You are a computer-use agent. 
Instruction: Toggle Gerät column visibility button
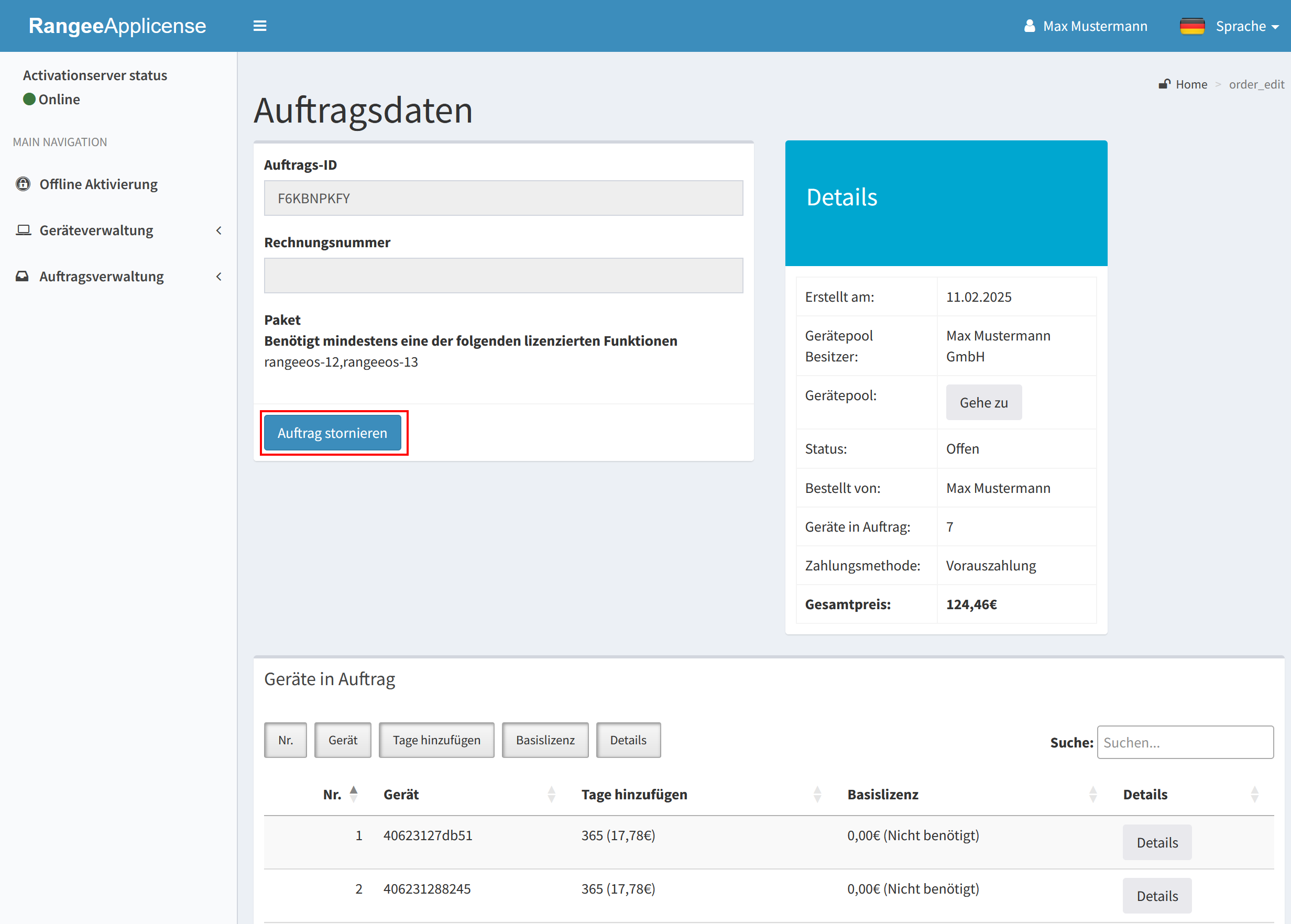pyautogui.click(x=343, y=740)
